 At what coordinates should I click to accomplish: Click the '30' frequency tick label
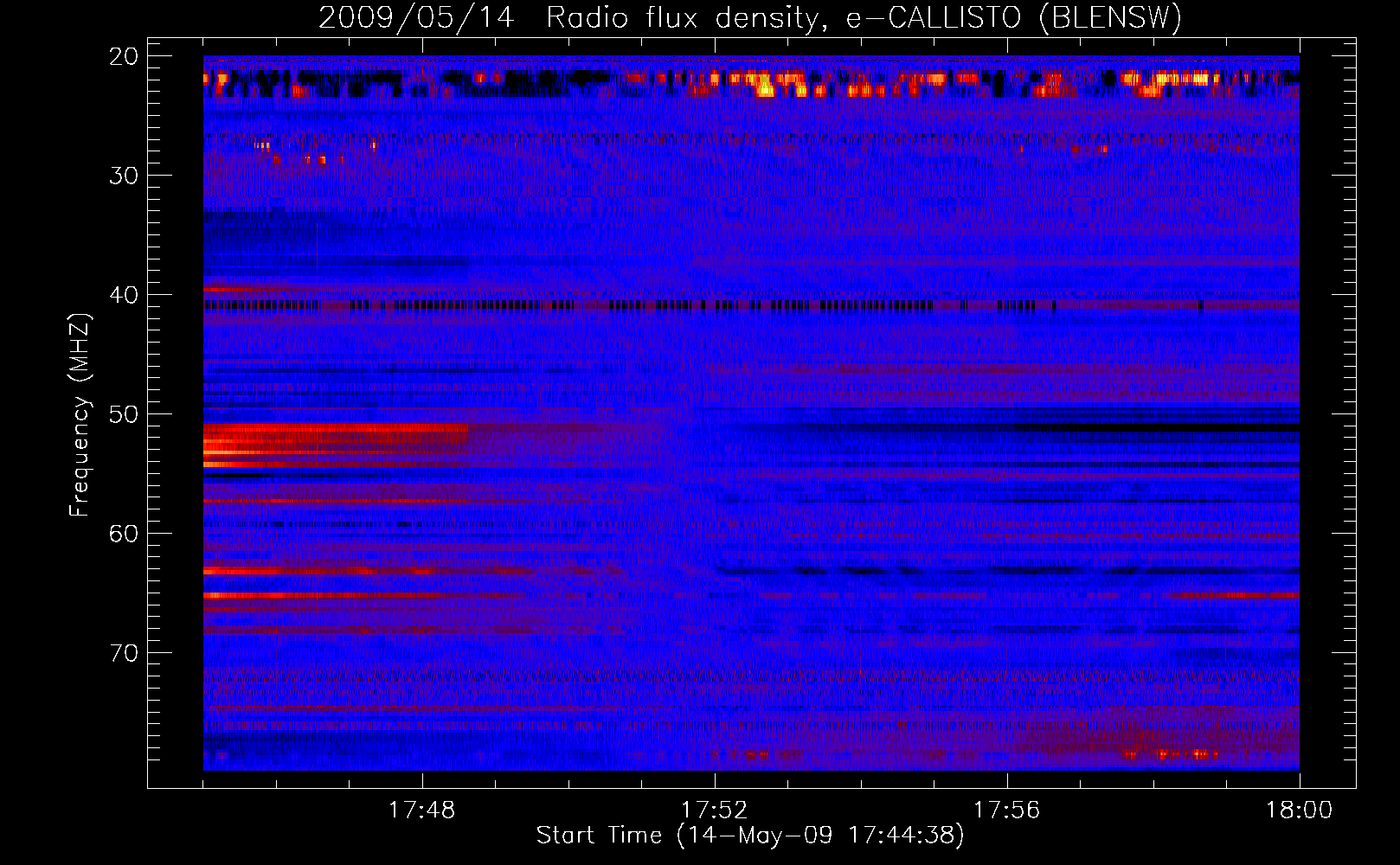124,176
